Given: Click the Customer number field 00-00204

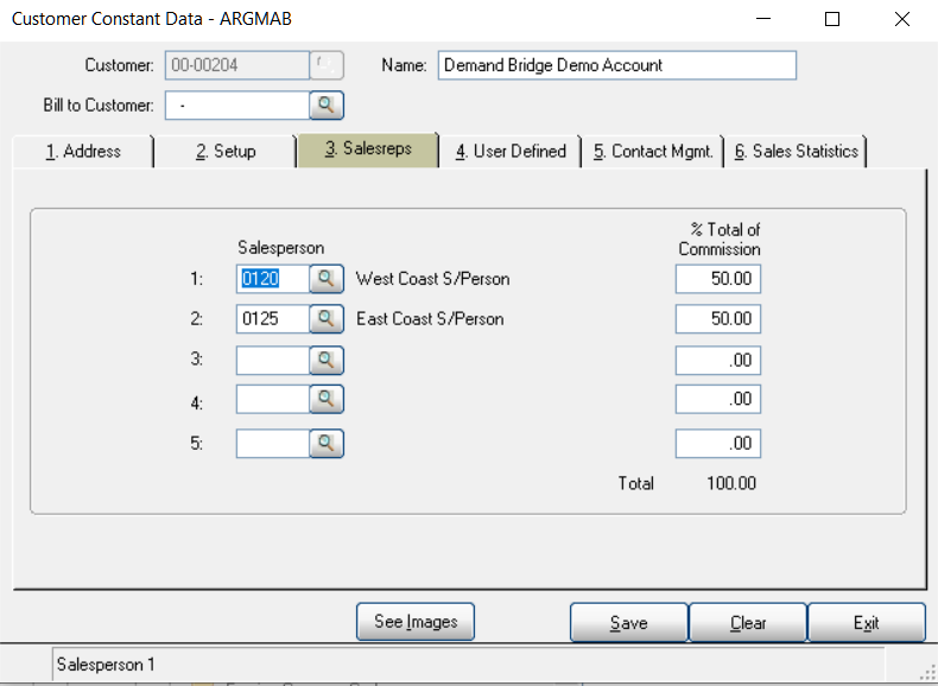Looking at the screenshot, I should [x=237, y=65].
